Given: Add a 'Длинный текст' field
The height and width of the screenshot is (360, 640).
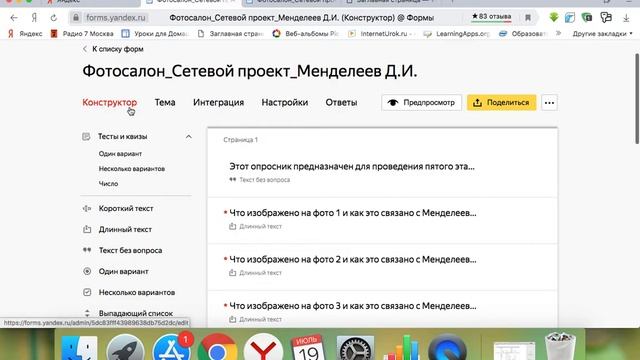Looking at the screenshot, I should click(x=125, y=229).
